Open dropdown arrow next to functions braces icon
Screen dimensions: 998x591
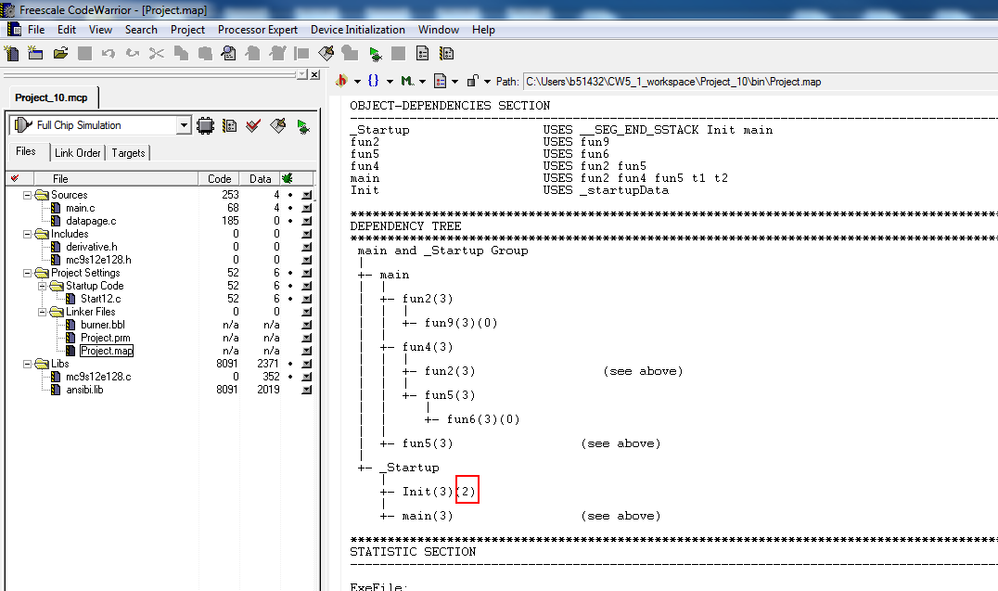[390, 81]
